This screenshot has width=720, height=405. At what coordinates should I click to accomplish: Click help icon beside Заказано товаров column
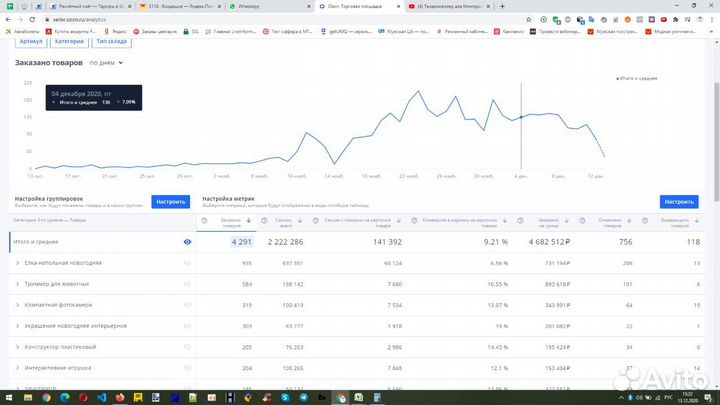coord(205,220)
